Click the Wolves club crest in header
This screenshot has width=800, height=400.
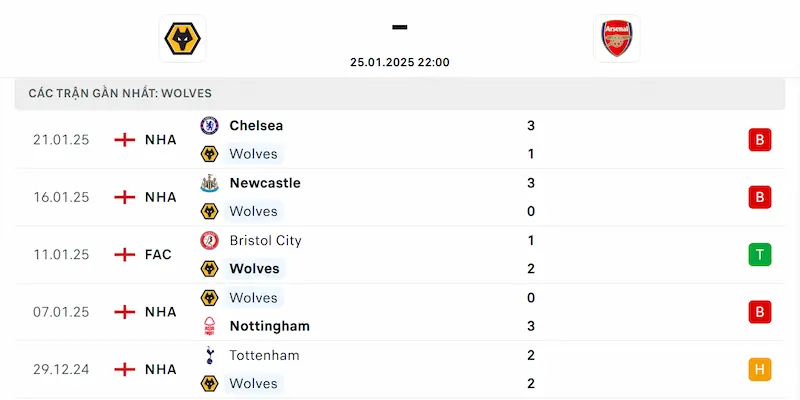click(182, 38)
